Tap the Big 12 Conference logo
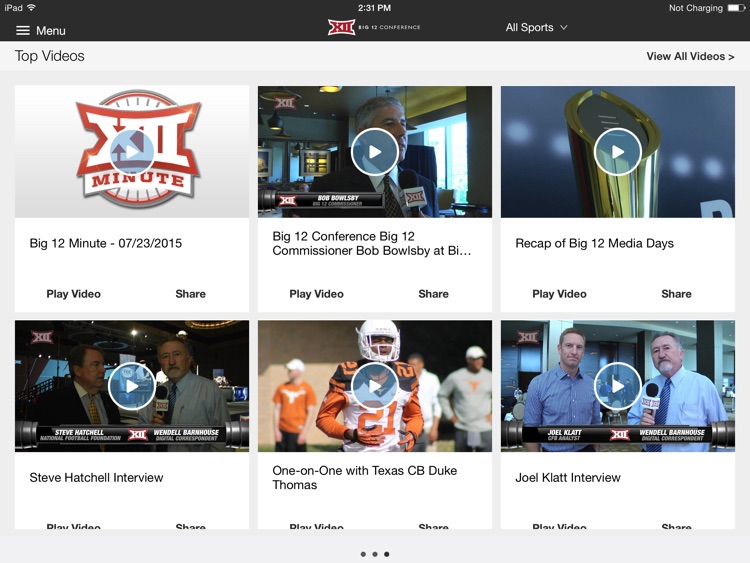Screen dimensions: 750x563 [374, 27]
